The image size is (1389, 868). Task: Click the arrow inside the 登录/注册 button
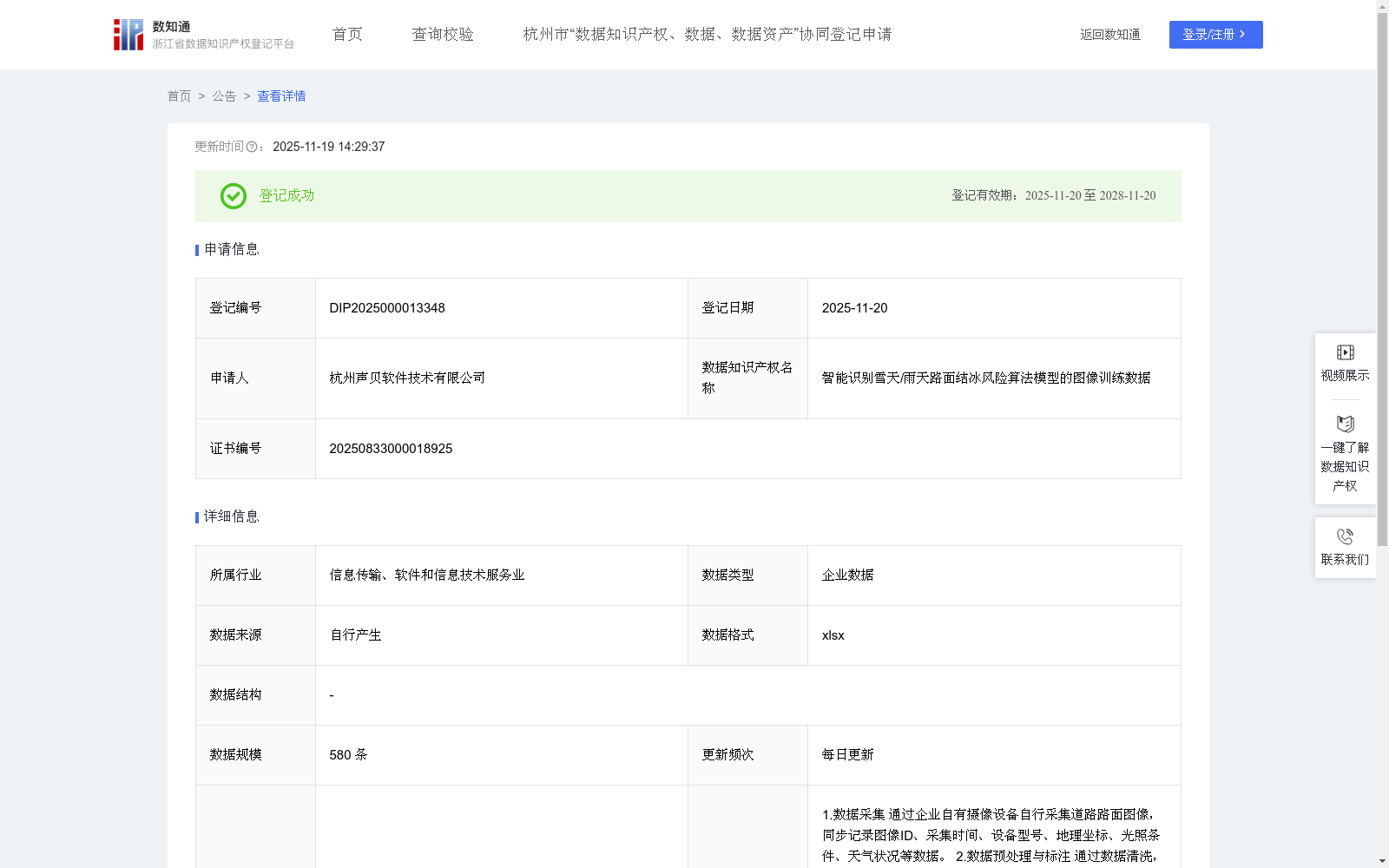(1241, 35)
